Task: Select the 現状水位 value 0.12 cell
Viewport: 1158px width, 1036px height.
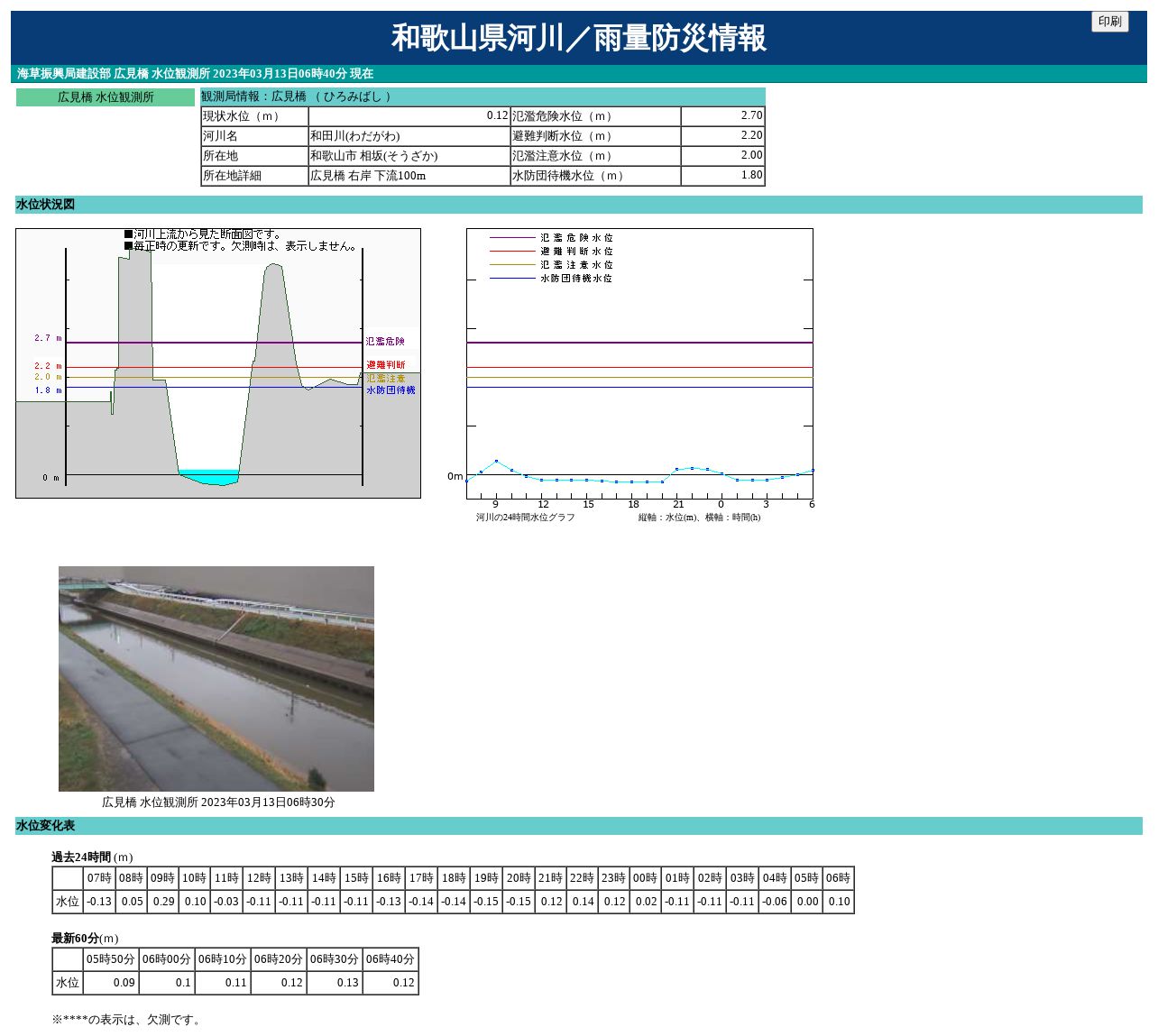Action: tap(409, 116)
